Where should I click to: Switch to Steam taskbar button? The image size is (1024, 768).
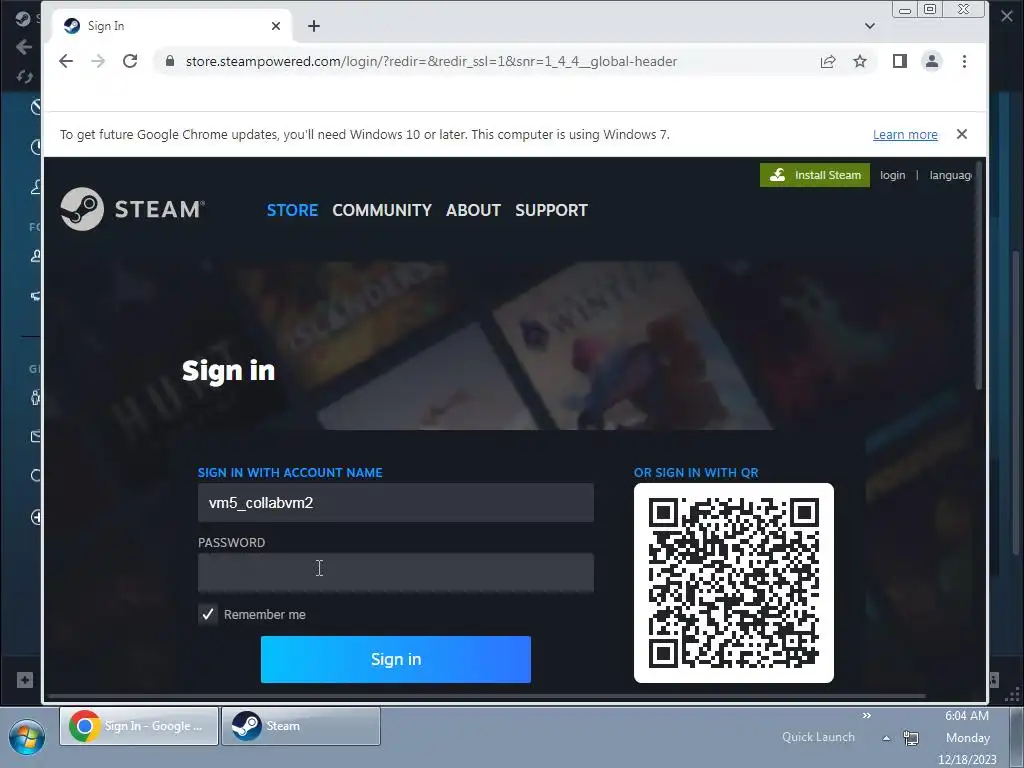(300, 726)
